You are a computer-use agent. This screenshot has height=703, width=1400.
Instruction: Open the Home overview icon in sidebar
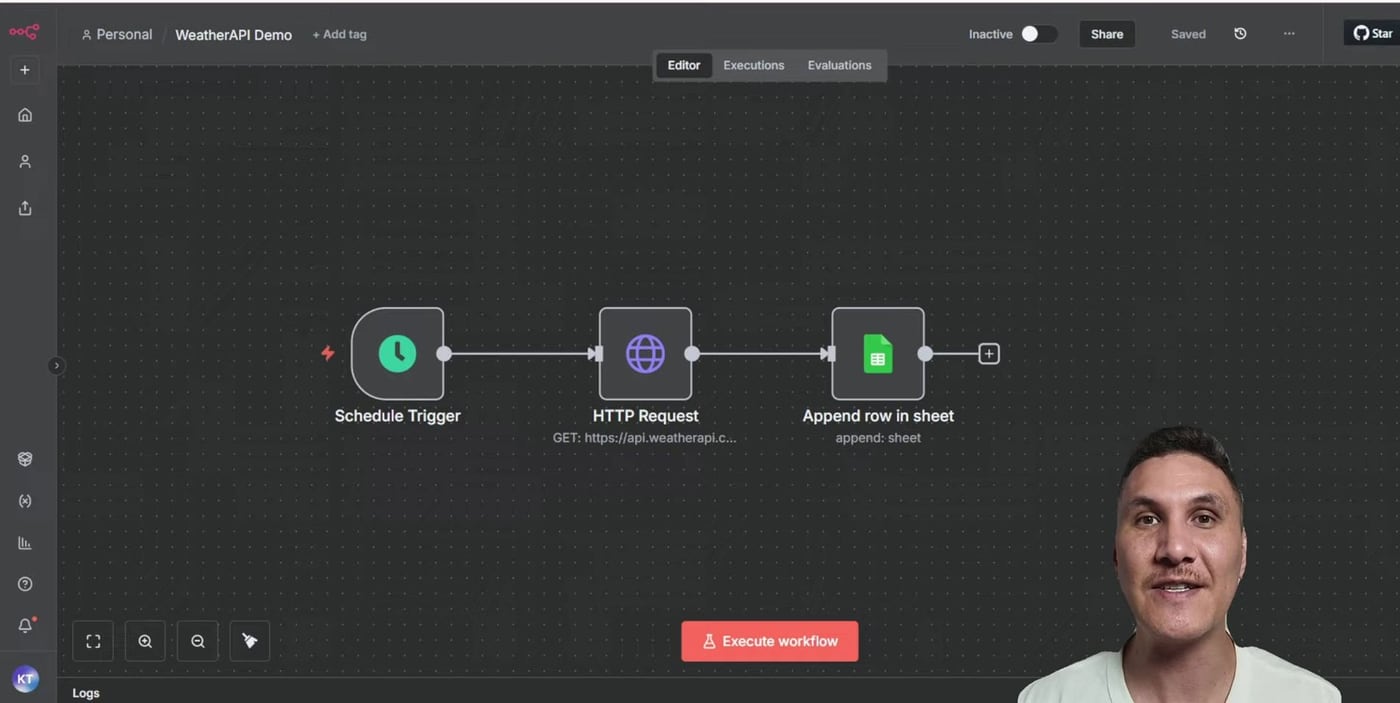pos(25,115)
